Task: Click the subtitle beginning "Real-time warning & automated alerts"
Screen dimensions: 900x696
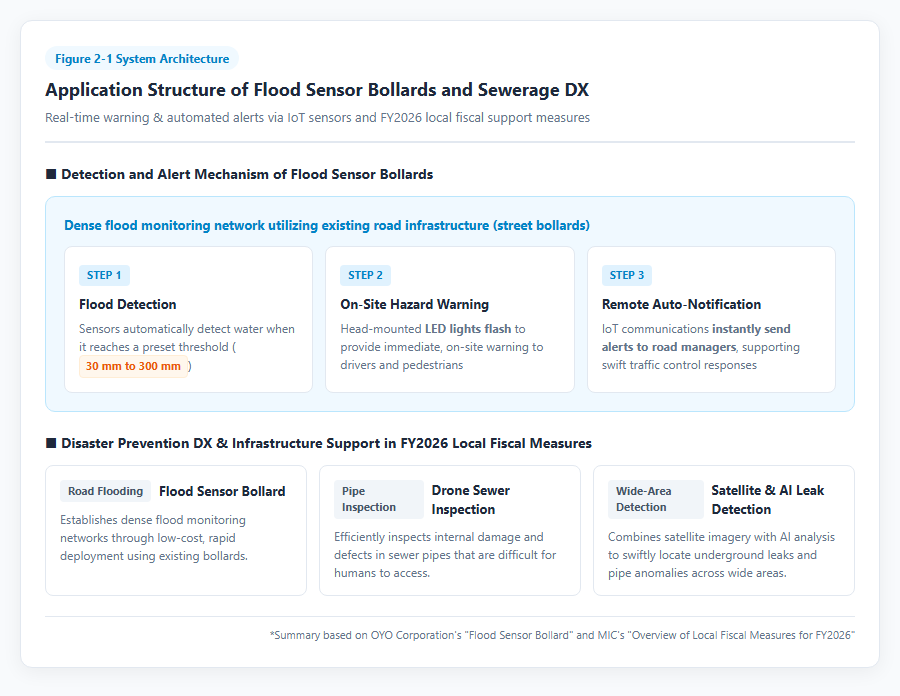Action: point(317,118)
